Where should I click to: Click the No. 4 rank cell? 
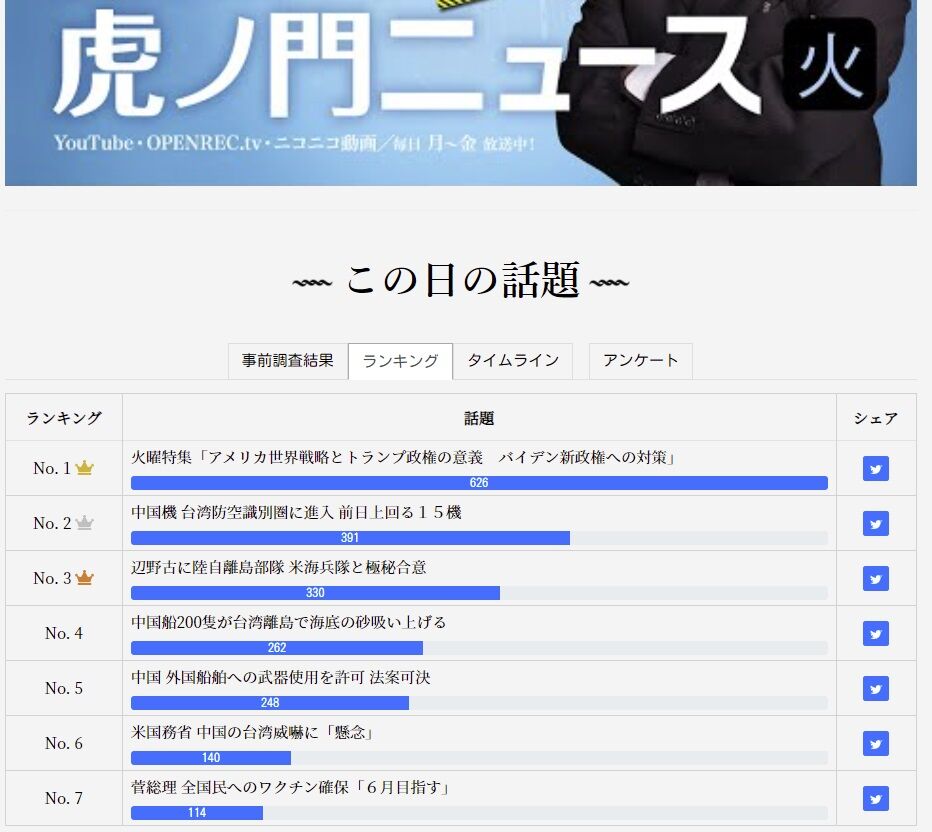(x=64, y=634)
